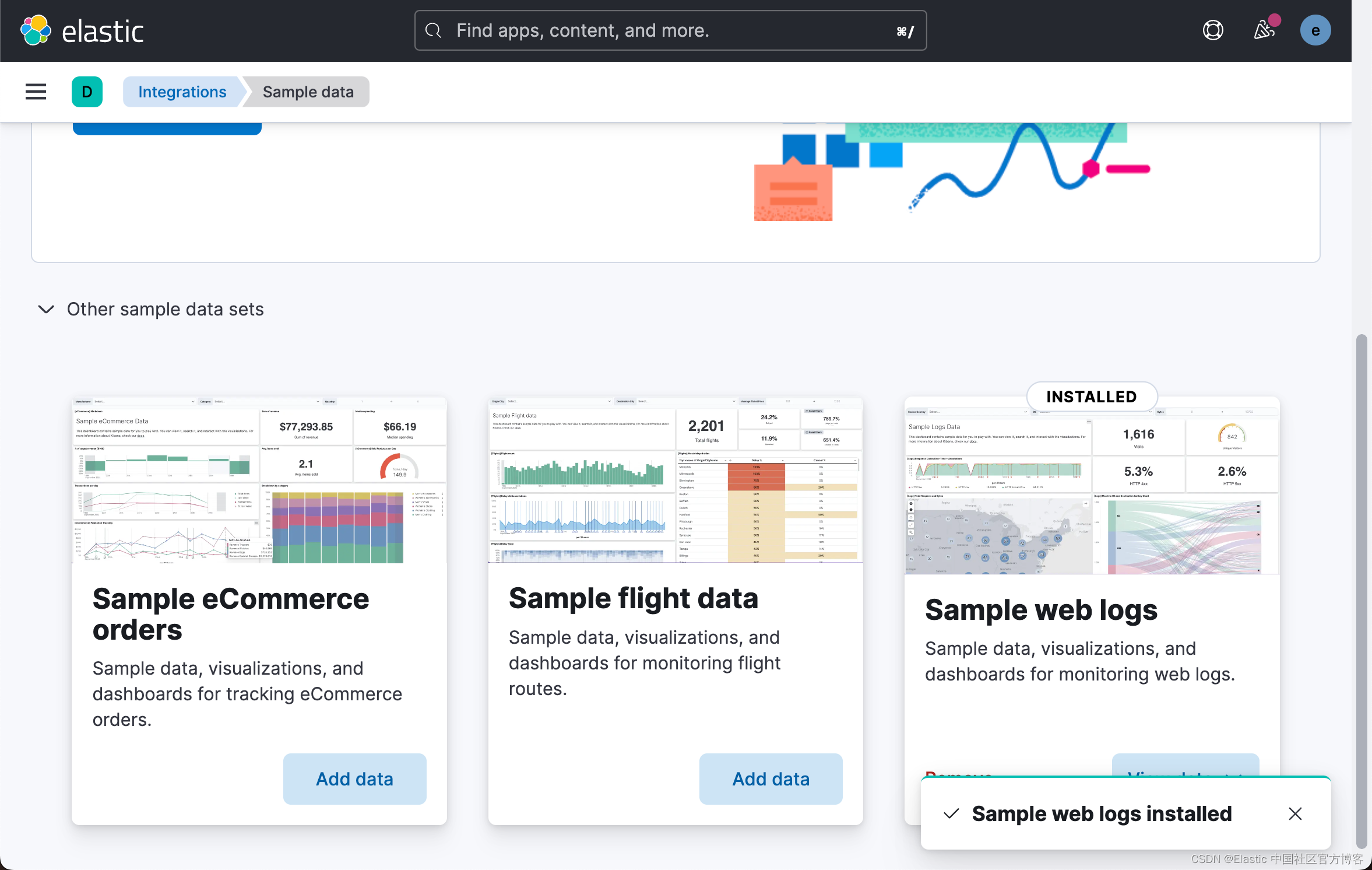Click the green 'D' space selector
This screenshot has height=870, width=1372.
[x=87, y=92]
